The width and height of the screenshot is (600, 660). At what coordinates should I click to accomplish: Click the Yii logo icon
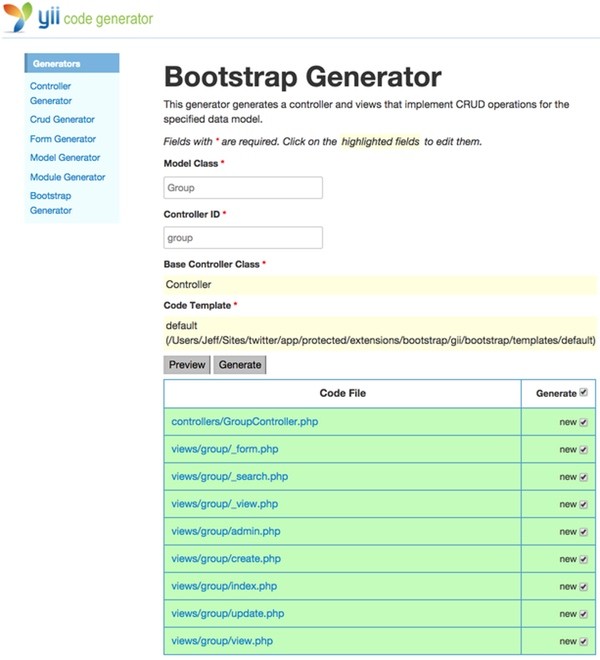(17, 17)
